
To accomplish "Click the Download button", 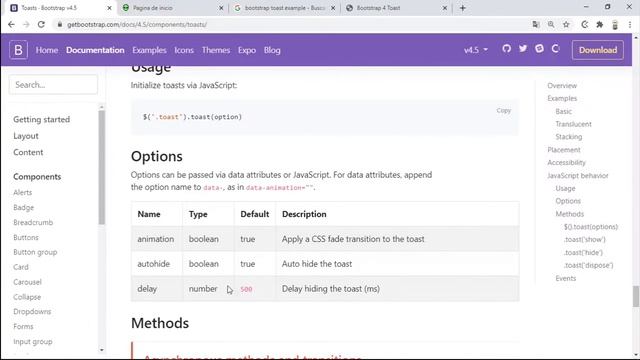I will [x=598, y=50].
